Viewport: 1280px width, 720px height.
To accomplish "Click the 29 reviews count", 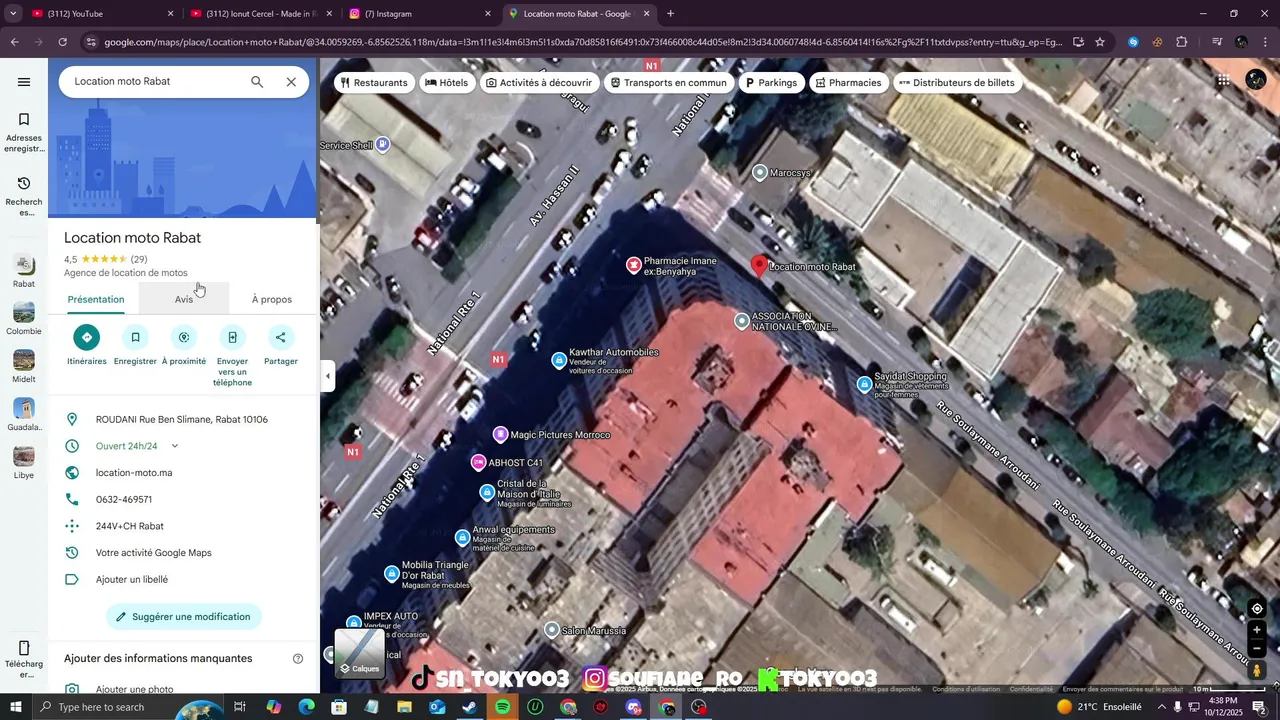I will 139,259.
